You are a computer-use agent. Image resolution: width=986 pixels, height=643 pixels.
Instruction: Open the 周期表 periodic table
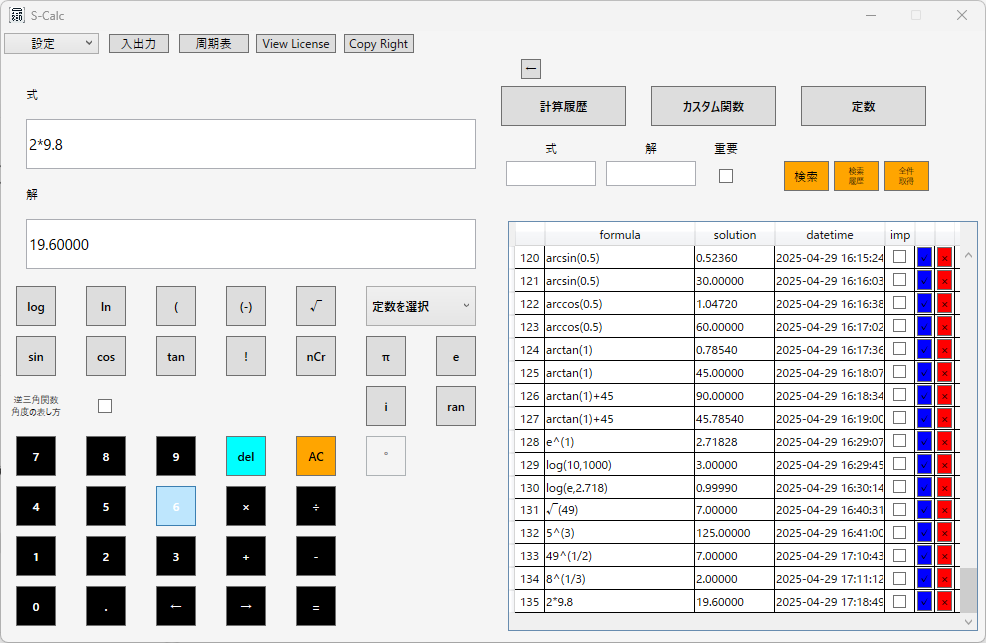coord(214,43)
